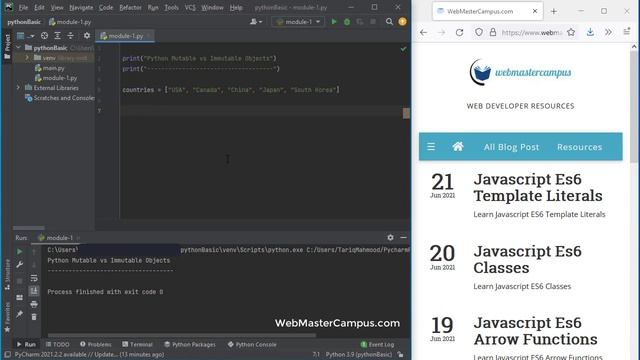Click the Run output horizontal scrollbar
Viewport: 640px width, 360px height.
tap(182, 336)
